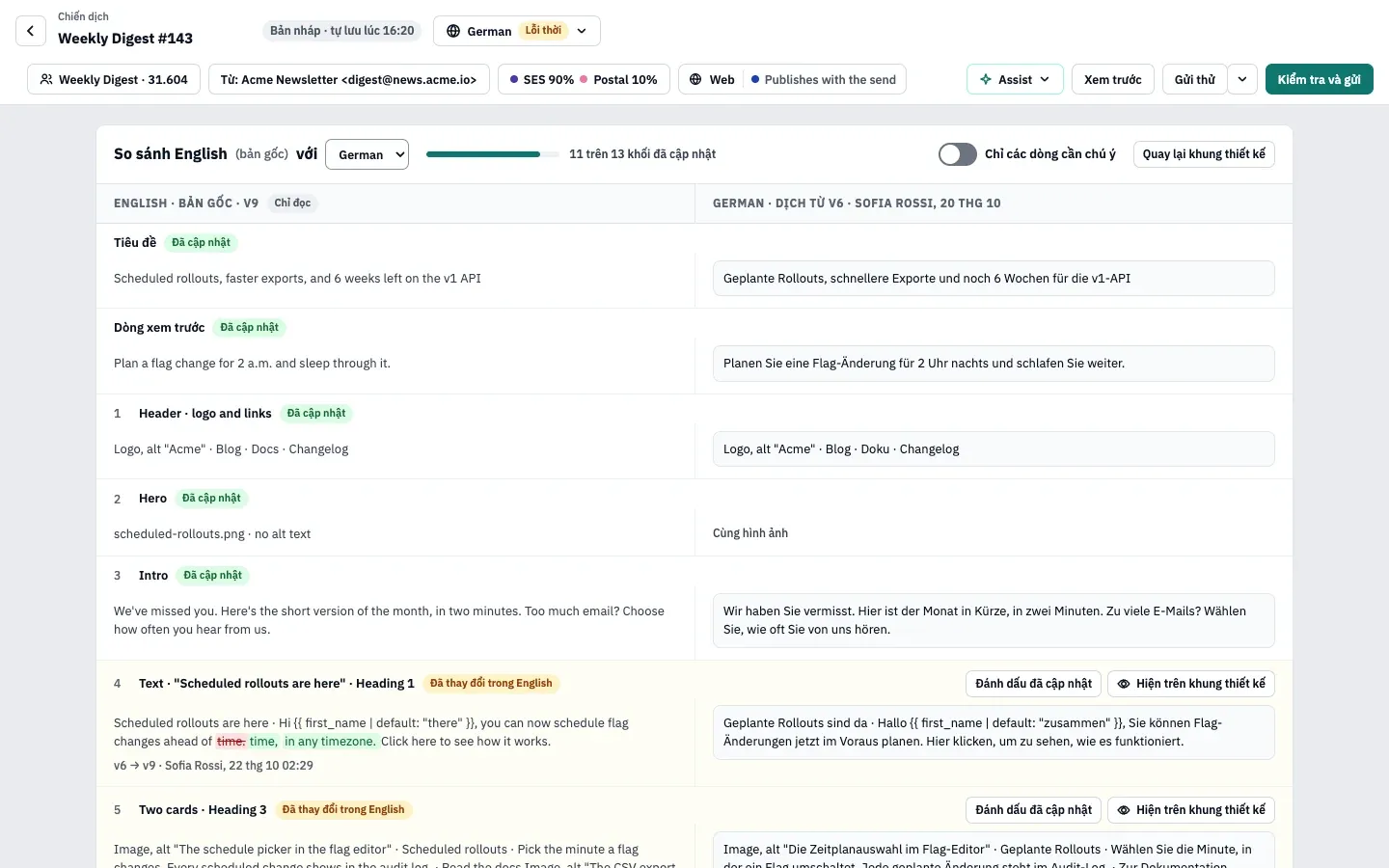Screen dimensions: 1389x868
Task: Show Two cards block on design canvas
Action: coord(1191,810)
